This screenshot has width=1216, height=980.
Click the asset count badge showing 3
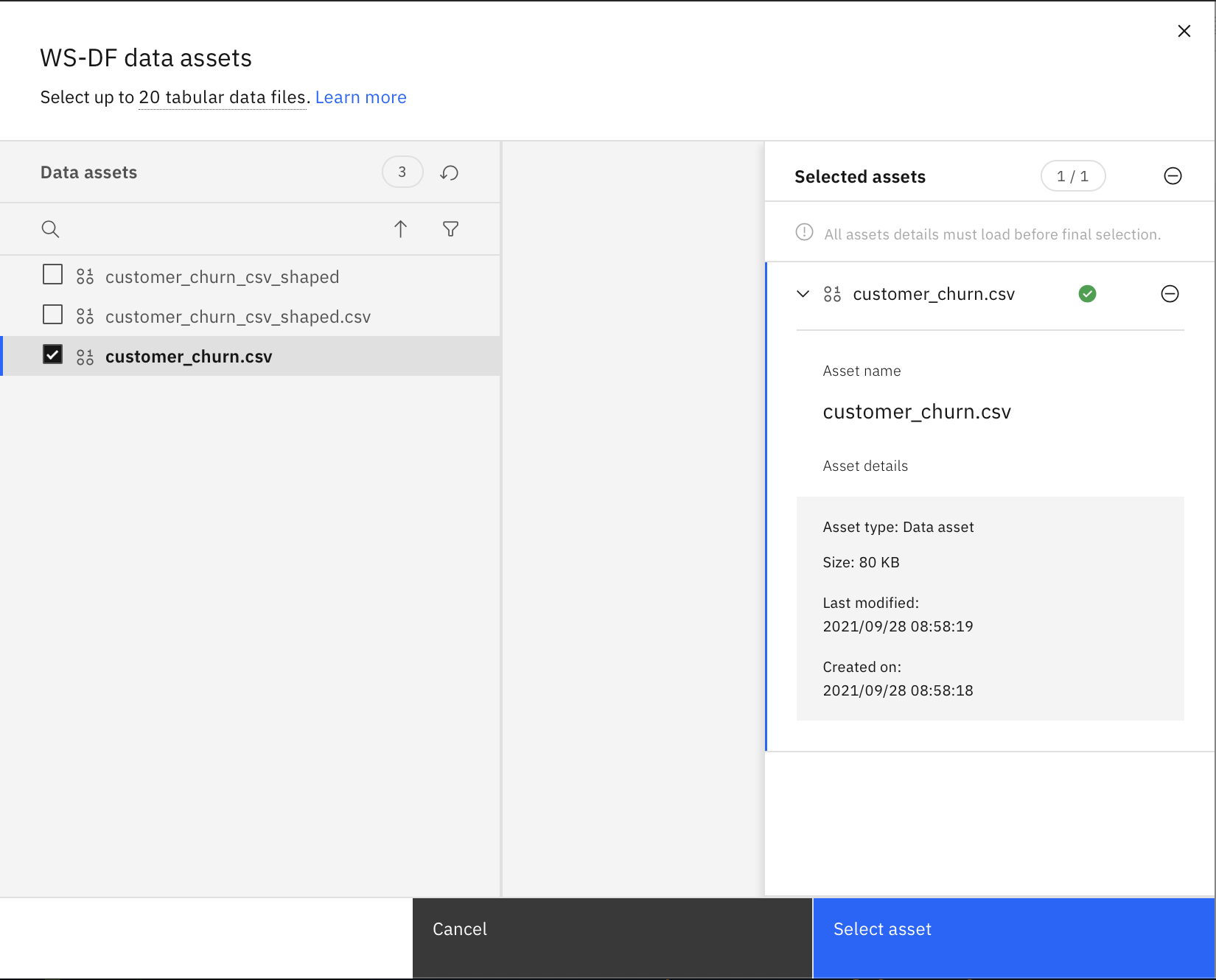[402, 172]
